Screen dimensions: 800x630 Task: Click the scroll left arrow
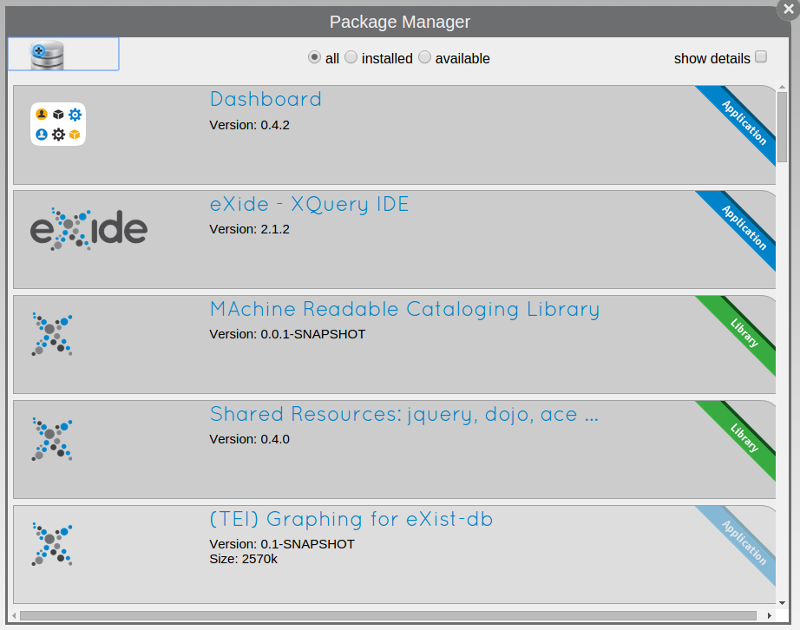14,616
